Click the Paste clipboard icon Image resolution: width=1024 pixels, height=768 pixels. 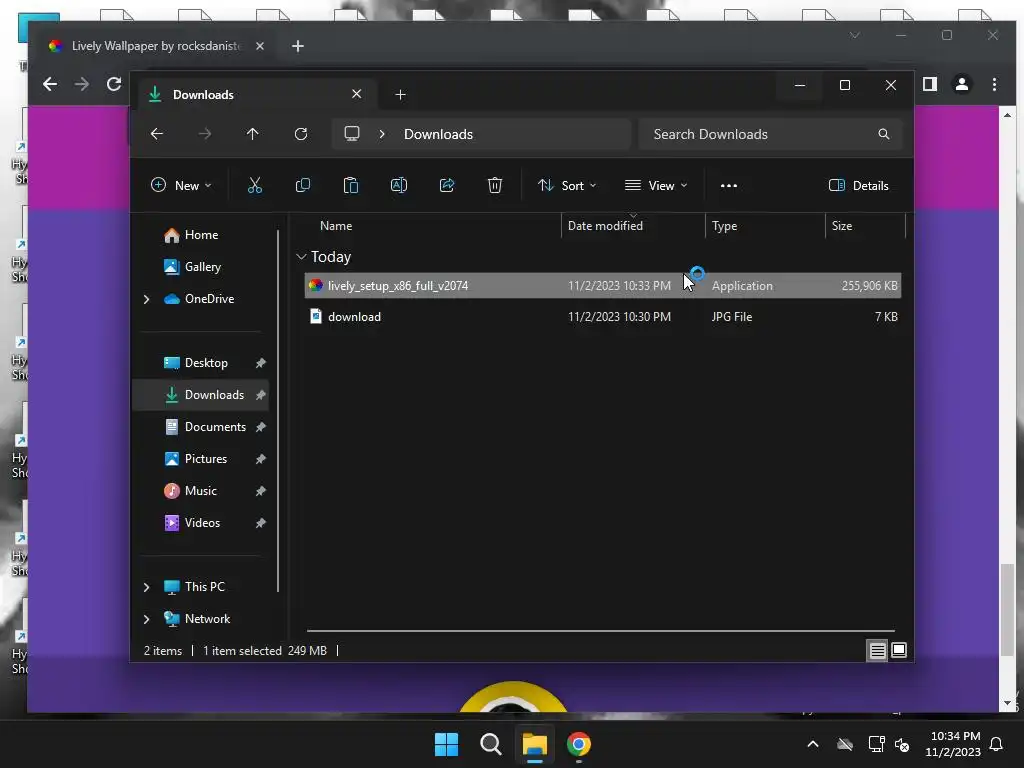[x=351, y=185]
